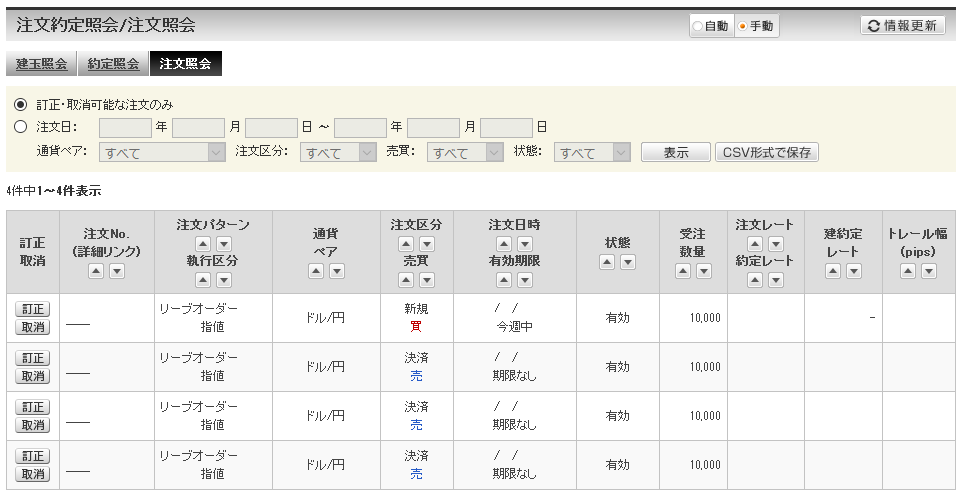Select 訂正・取消可能な注文のみ radio button

pos(21,105)
